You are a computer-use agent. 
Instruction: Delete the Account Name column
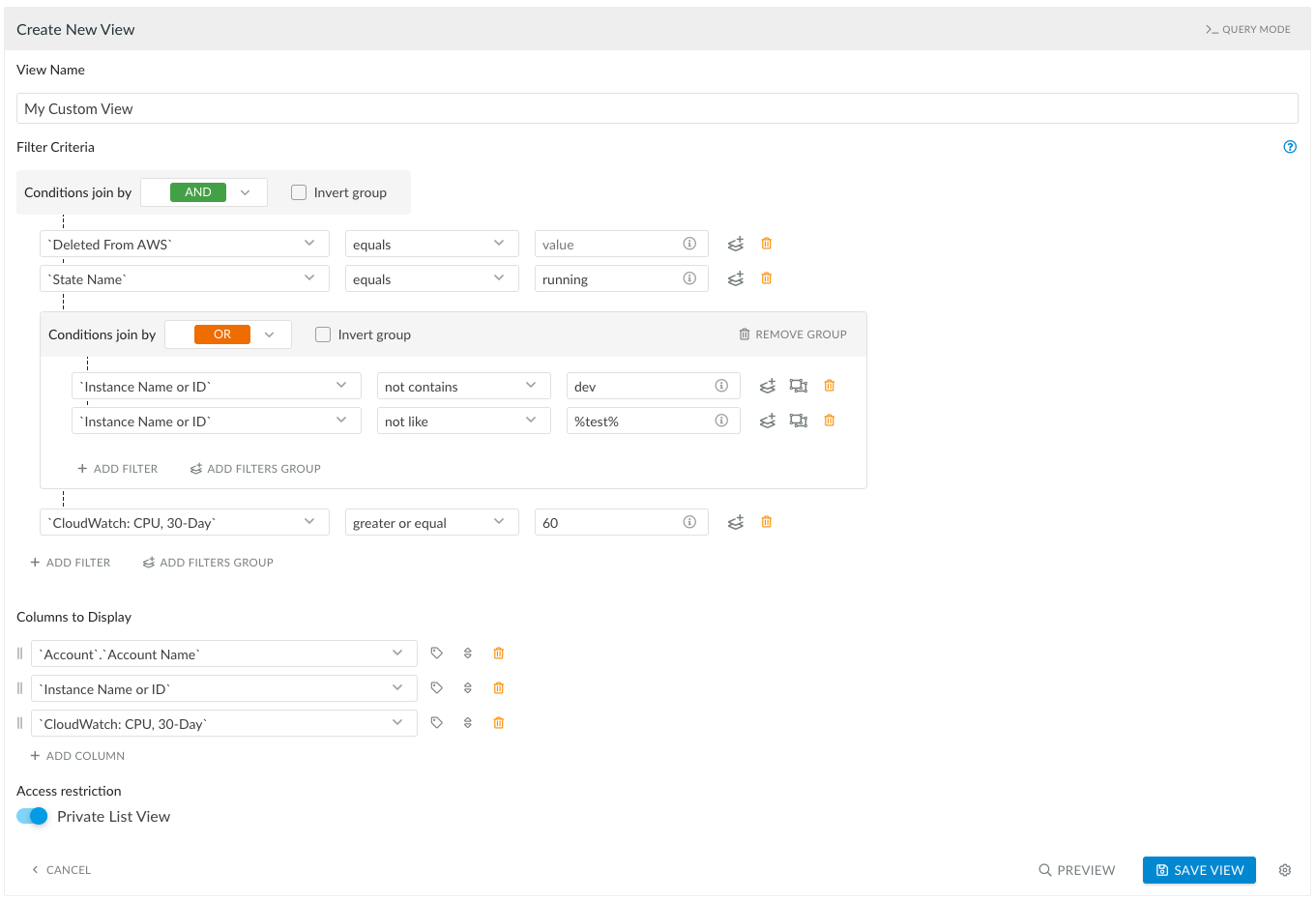[x=499, y=654]
